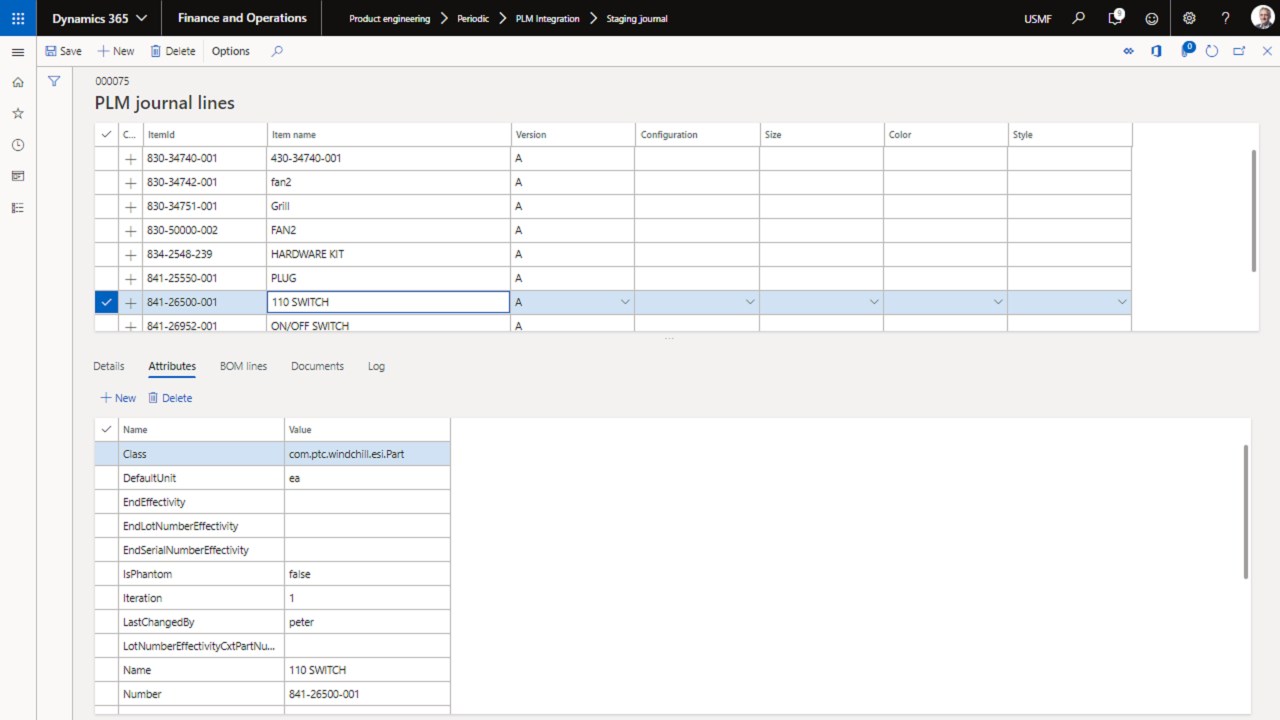1280x720 pixels.
Task: Expand the plus icon for 830-50000-002
Action: tap(130, 230)
